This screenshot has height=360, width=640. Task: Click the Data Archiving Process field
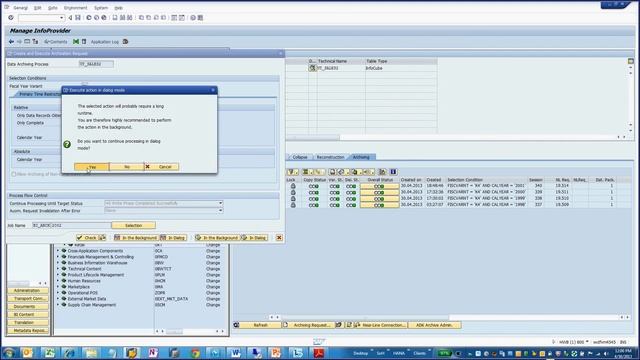click(96, 64)
